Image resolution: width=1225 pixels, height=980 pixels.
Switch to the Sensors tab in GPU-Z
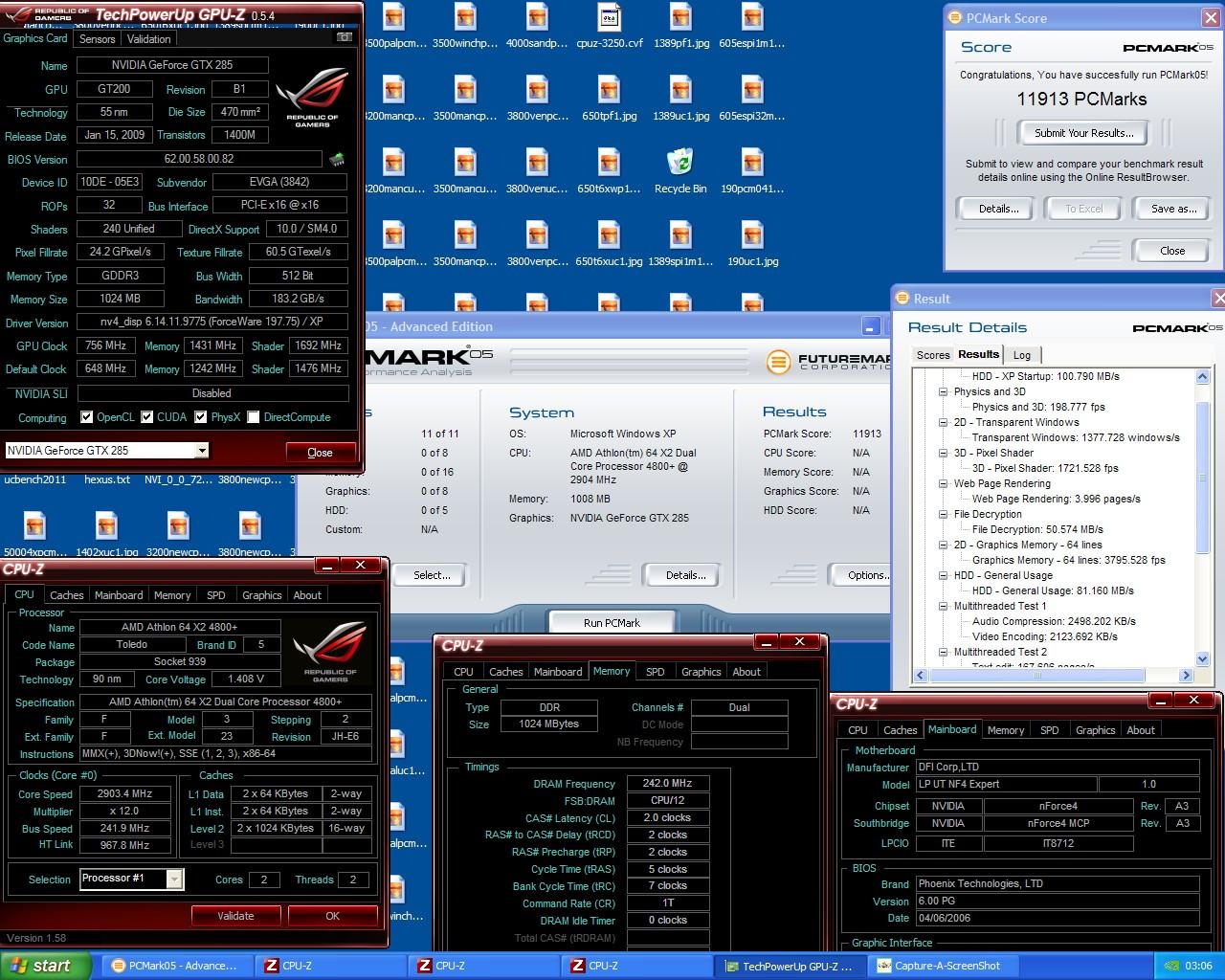[x=98, y=39]
